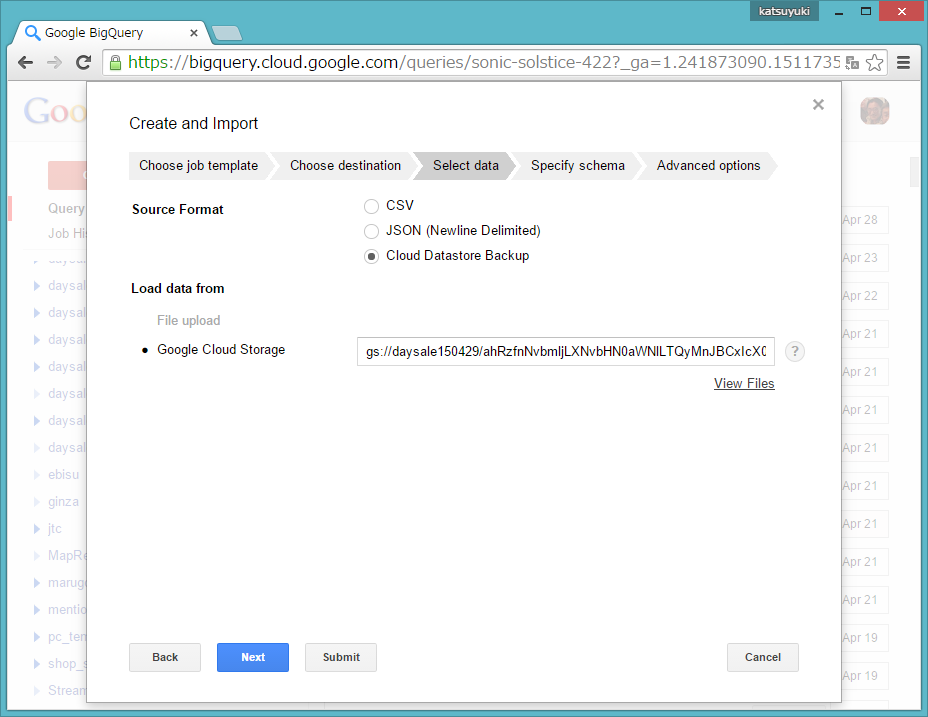928x717 pixels.
Task: Click the Submit button
Action: pos(341,657)
